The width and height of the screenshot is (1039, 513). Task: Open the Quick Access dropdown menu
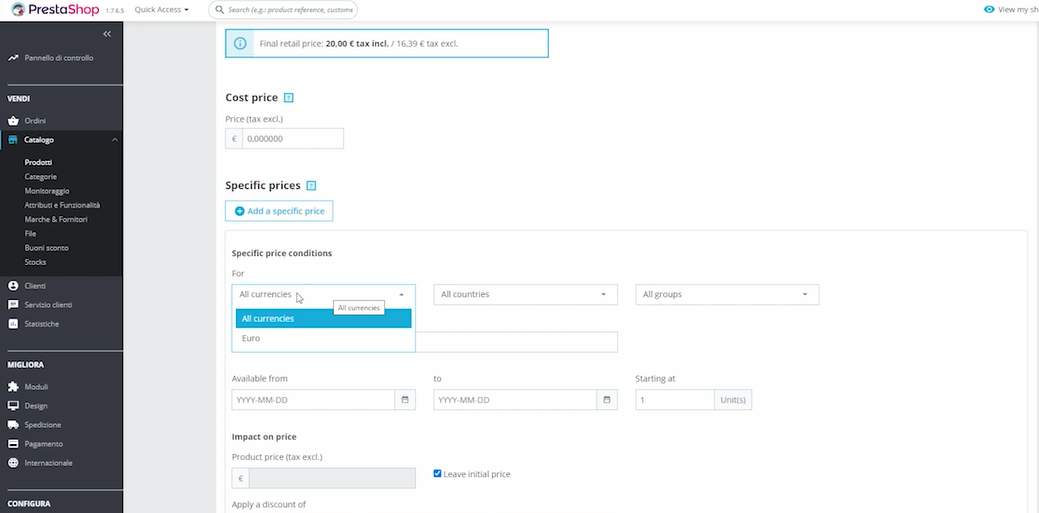click(161, 10)
